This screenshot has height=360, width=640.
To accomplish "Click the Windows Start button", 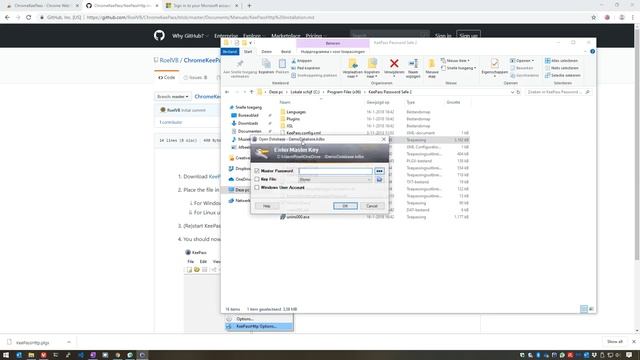I will pyautogui.click(x=6, y=355).
